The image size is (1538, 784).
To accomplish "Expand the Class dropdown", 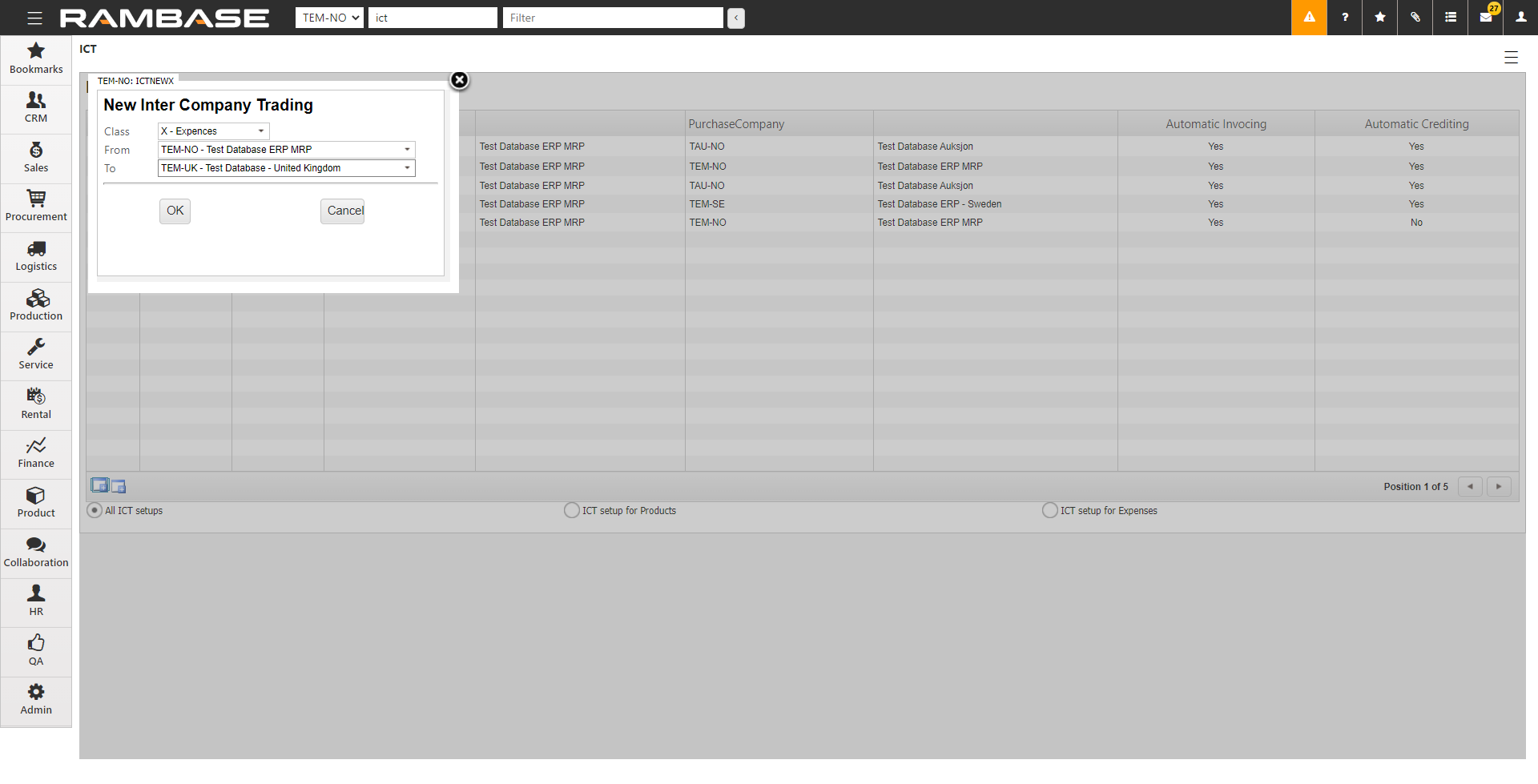I will pos(213,131).
